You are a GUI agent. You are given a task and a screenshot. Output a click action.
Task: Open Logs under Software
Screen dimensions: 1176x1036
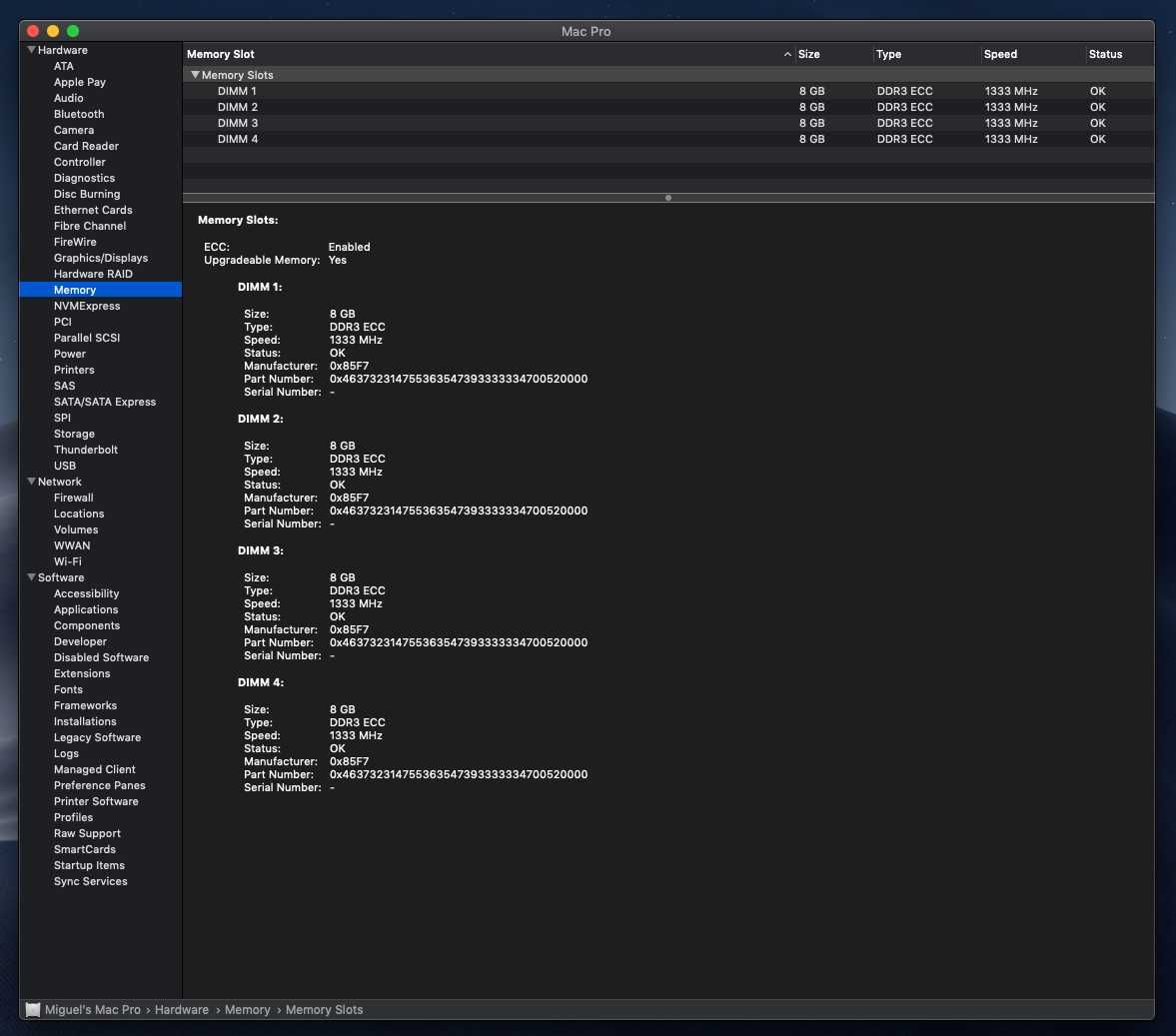pos(66,754)
